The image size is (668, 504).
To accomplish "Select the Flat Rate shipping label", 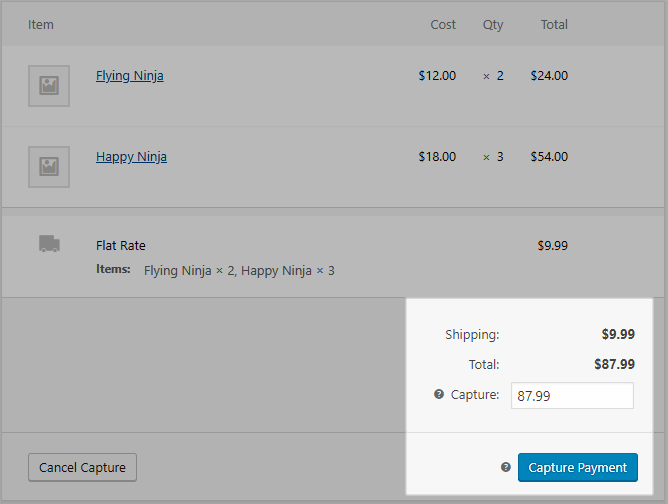I will (x=121, y=245).
